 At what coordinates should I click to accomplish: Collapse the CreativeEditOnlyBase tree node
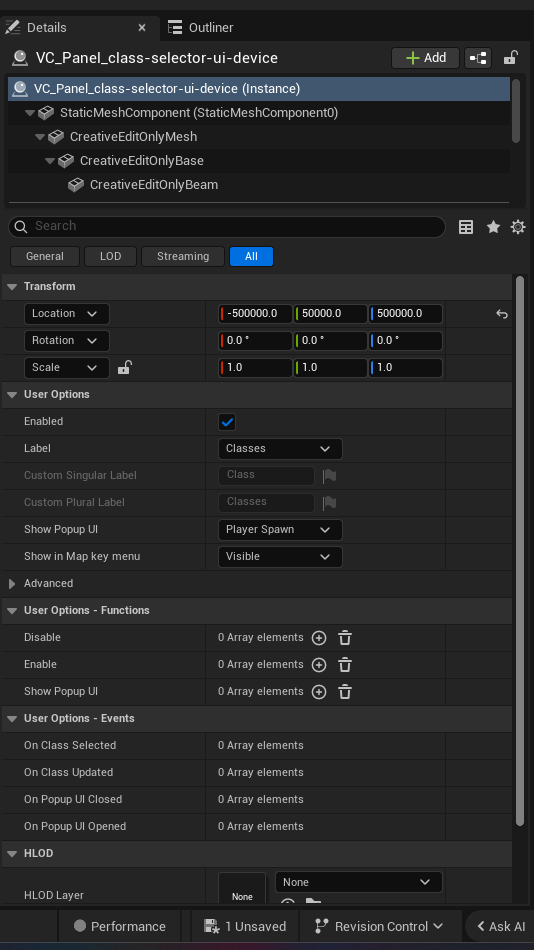coord(50,161)
